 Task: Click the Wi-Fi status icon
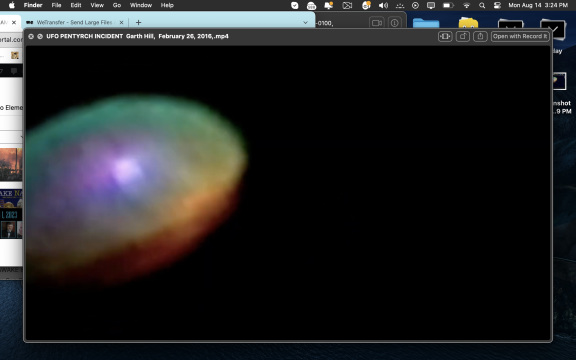point(467,5)
